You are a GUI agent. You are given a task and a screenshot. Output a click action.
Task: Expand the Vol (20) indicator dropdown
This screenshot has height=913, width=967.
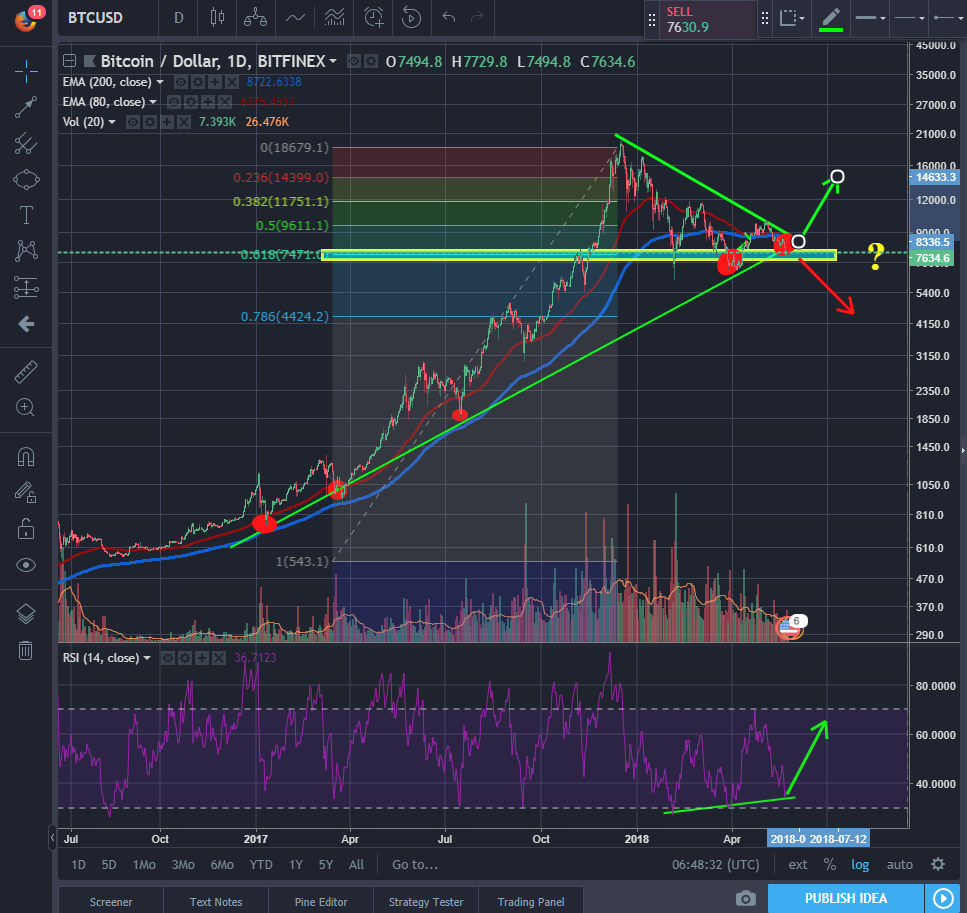pyautogui.click(x=112, y=122)
